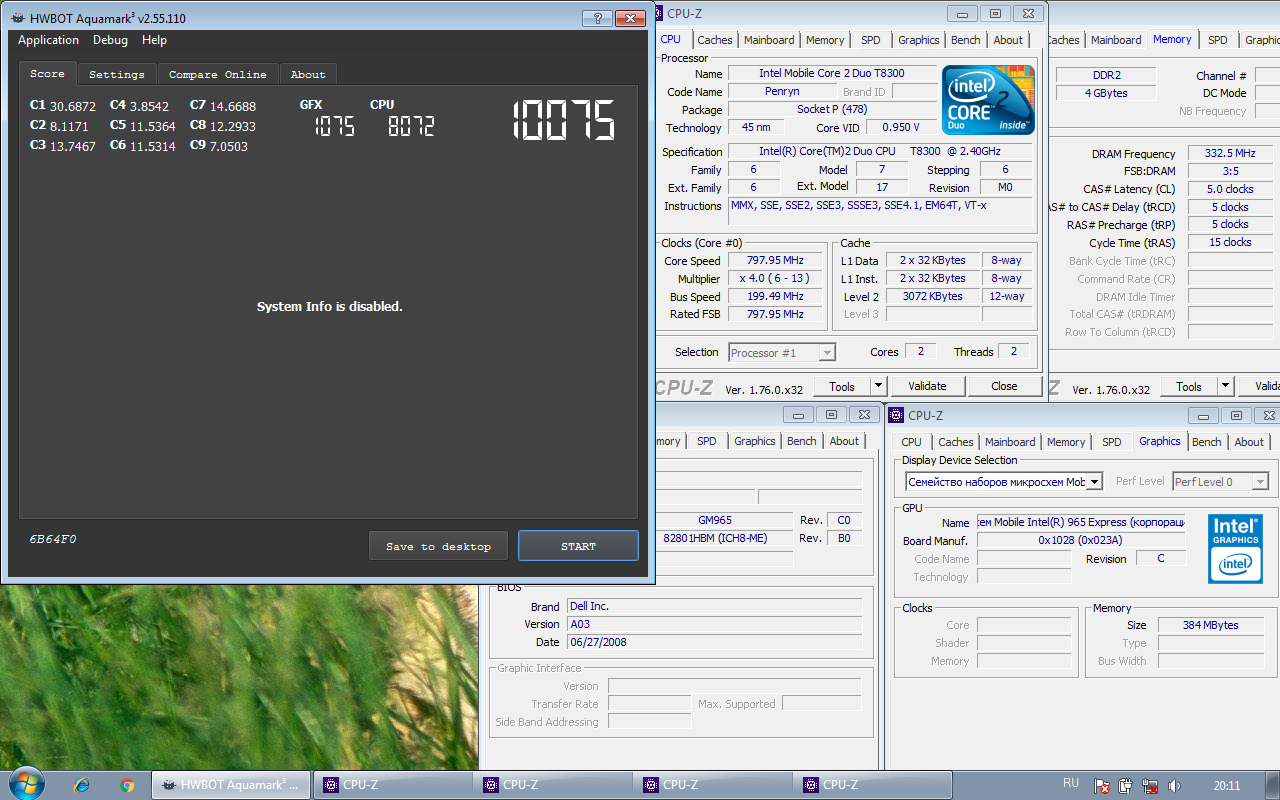This screenshot has width=1280, height=800.
Task: Click the question mark help button in HWBOT title bar
Action: [x=596, y=18]
